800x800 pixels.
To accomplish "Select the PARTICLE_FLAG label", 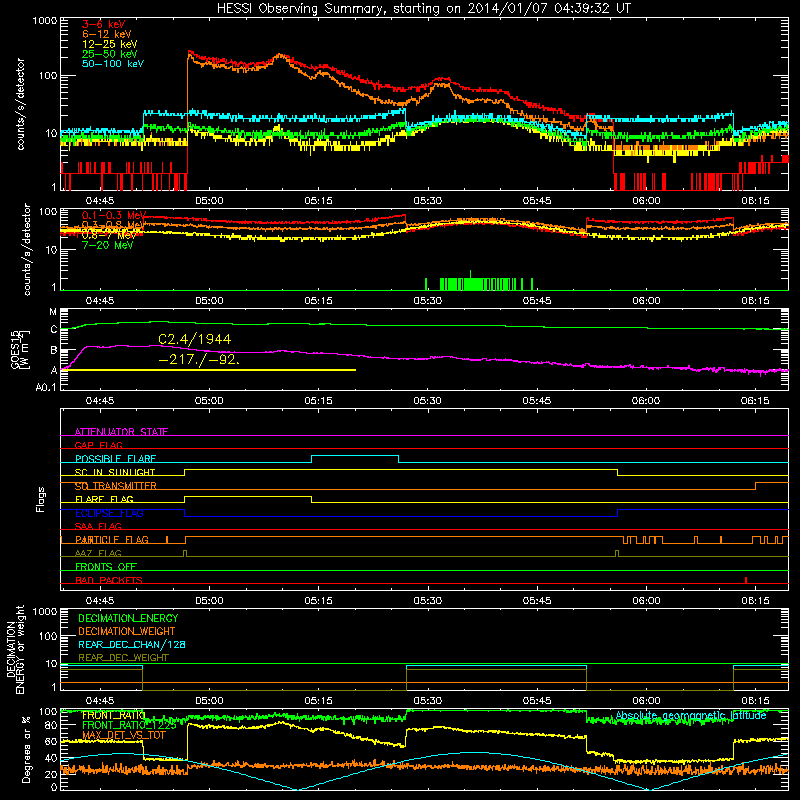I will (112, 539).
